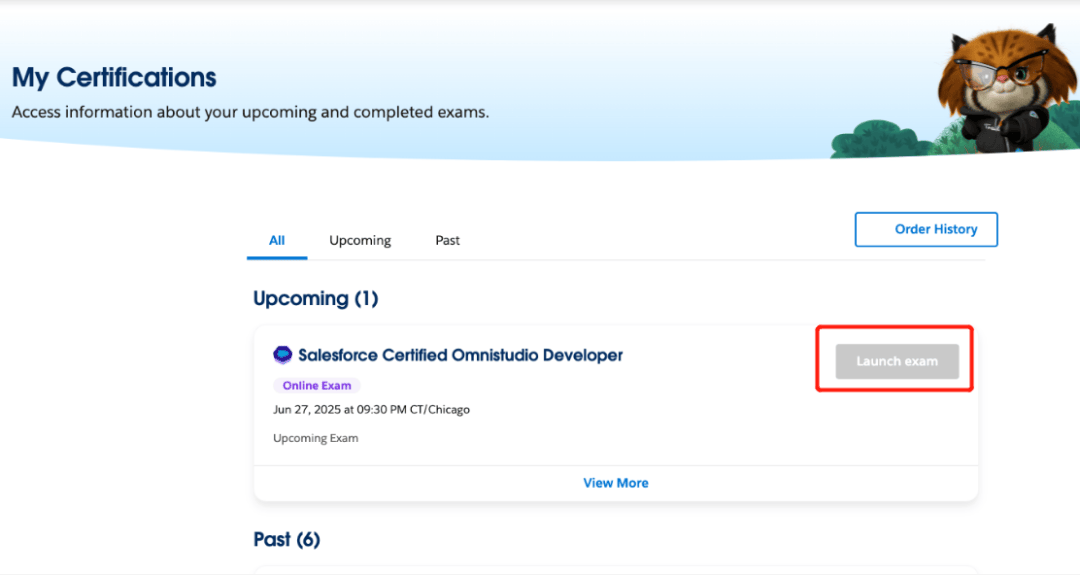This screenshot has height=575, width=1080.
Task: Click the access information subtitle text
Action: click(250, 112)
